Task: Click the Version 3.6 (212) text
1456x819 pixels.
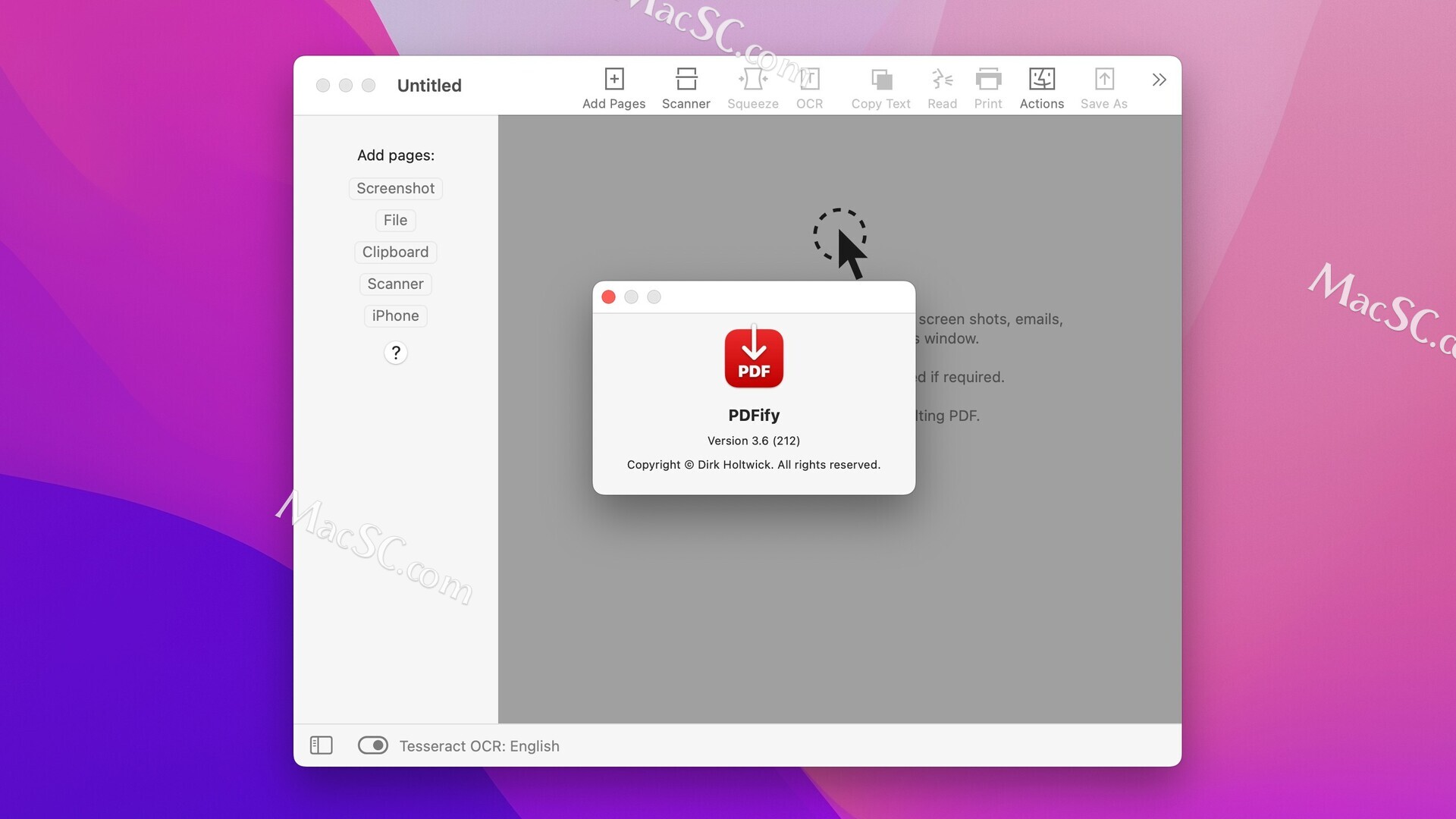Action: pos(754,441)
